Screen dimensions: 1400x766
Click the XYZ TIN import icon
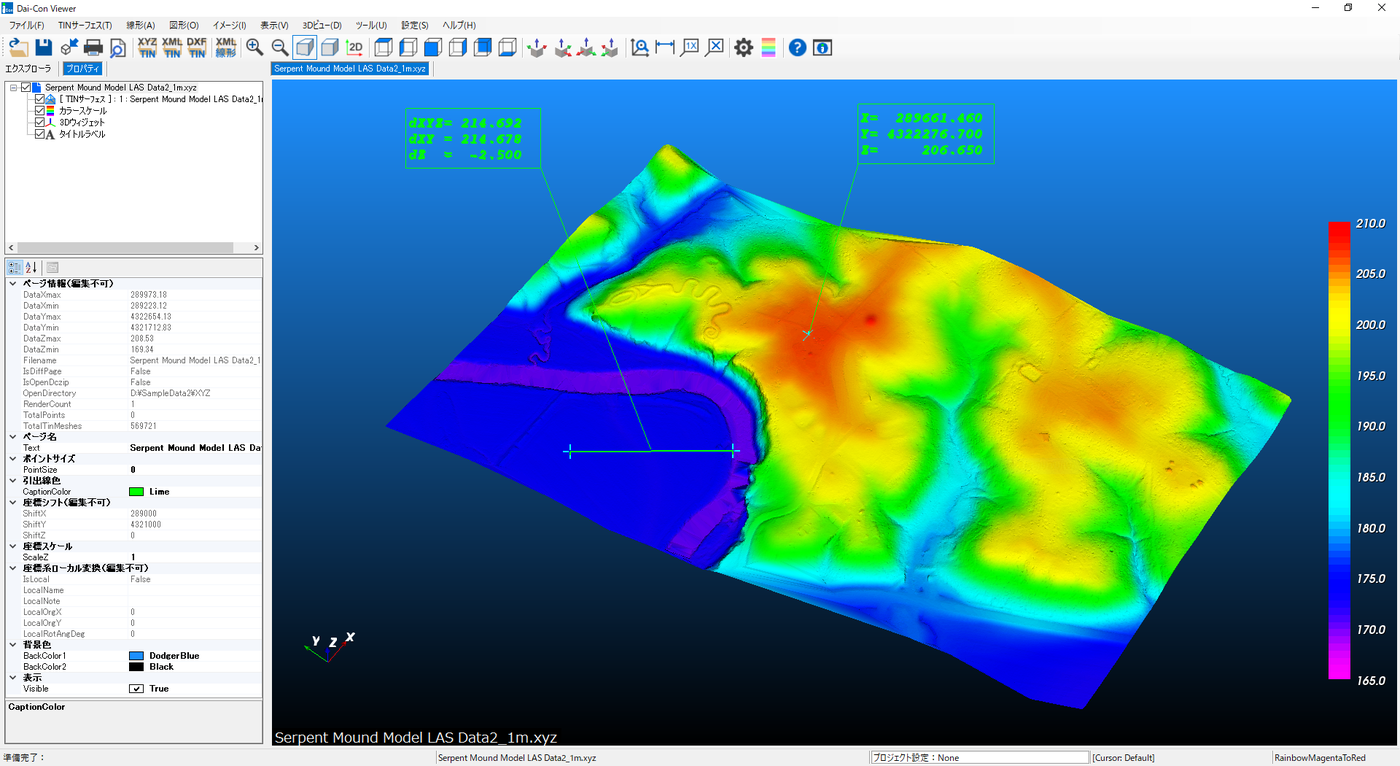[x=147, y=47]
